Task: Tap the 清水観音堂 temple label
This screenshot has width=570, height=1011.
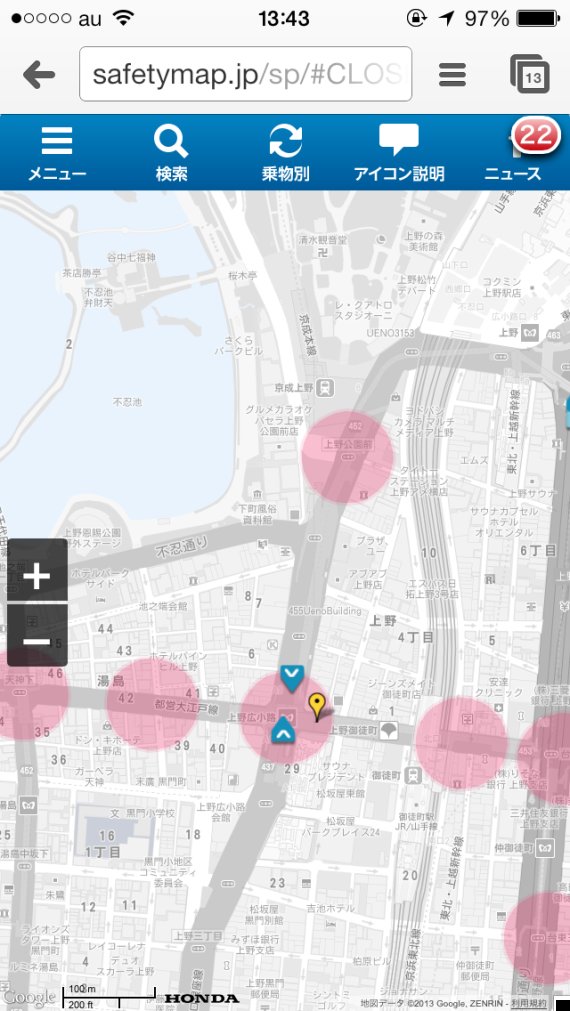Action: 322,239
